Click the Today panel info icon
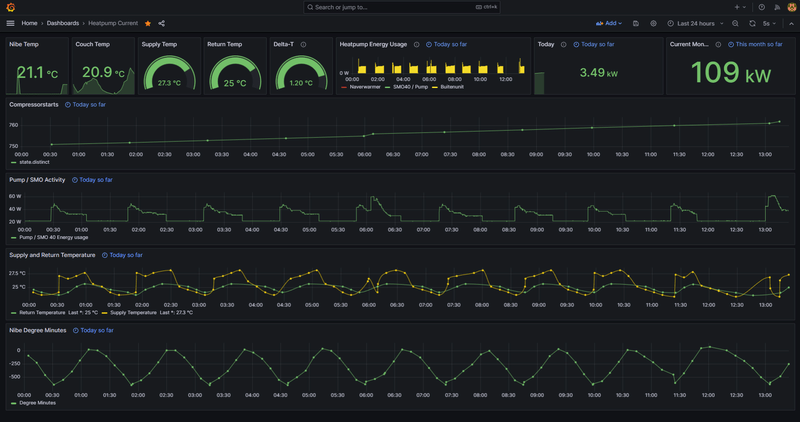 pos(563,44)
